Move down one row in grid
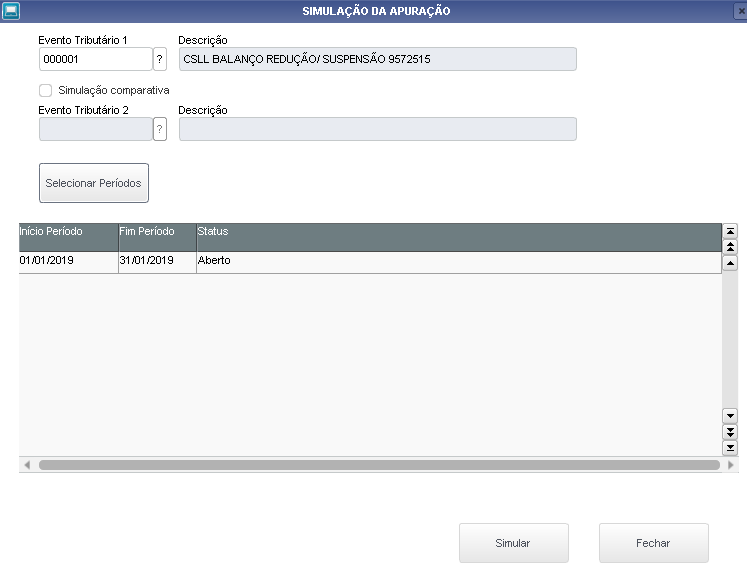The width and height of the screenshot is (747, 570). 730,416
